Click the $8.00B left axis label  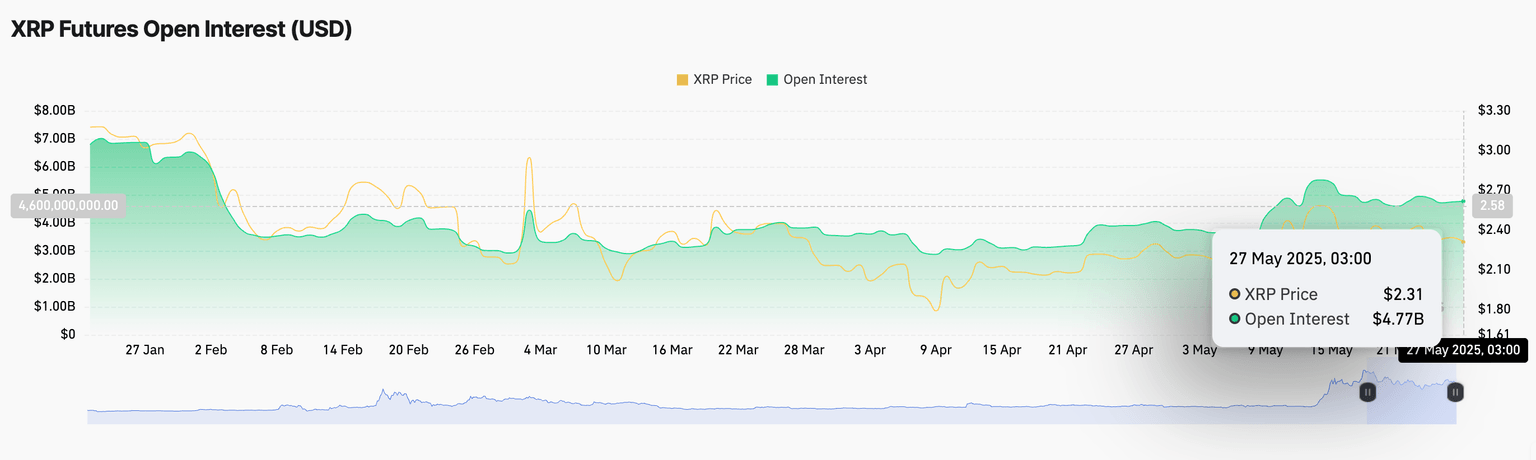click(x=55, y=110)
